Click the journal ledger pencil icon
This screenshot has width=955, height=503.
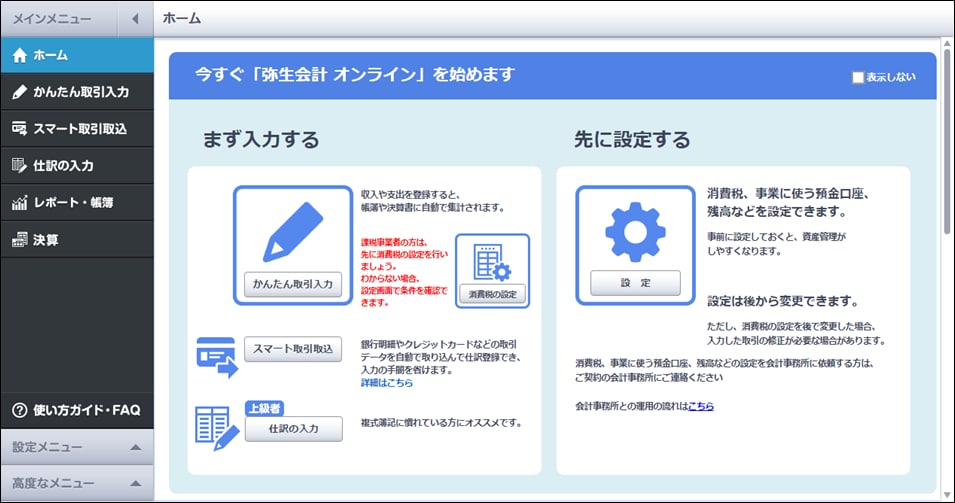point(217,429)
